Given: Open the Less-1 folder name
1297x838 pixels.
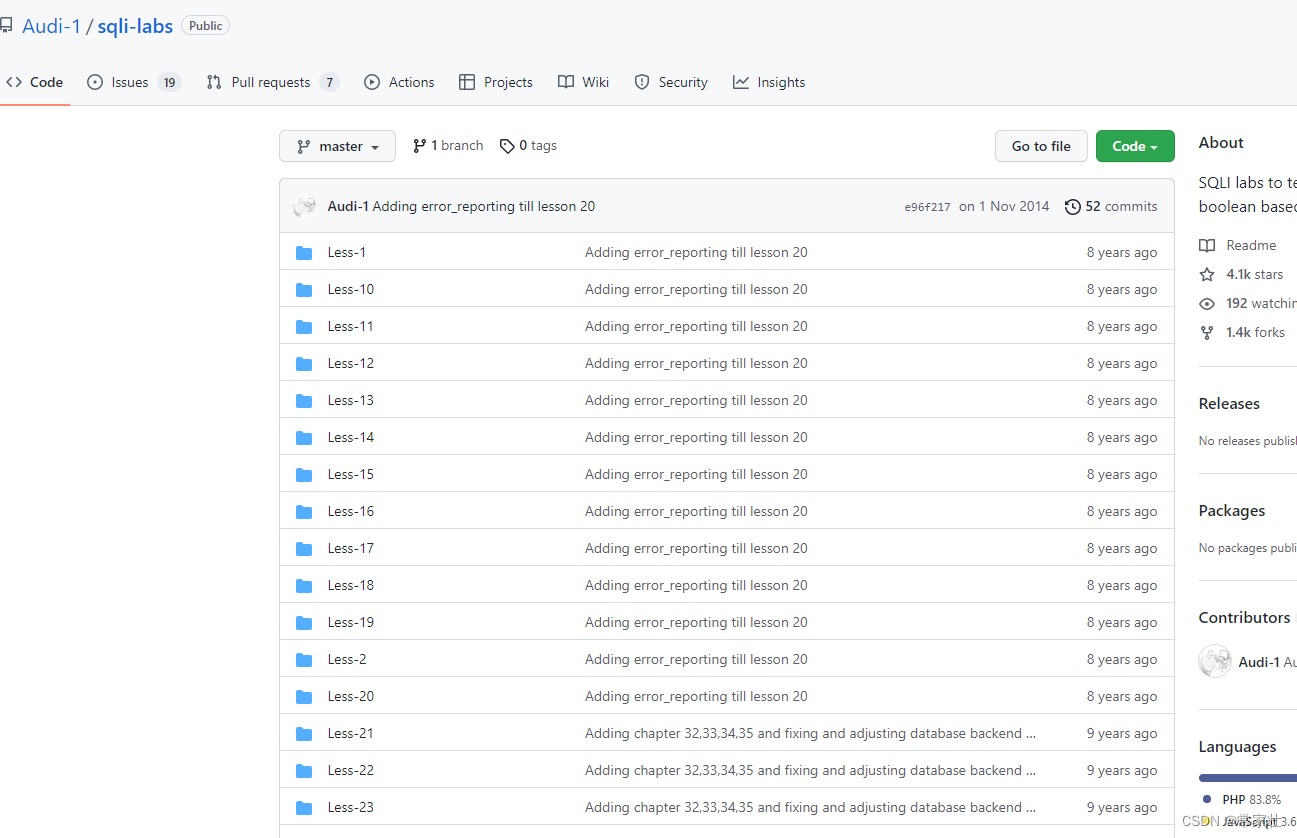Looking at the screenshot, I should [347, 253].
